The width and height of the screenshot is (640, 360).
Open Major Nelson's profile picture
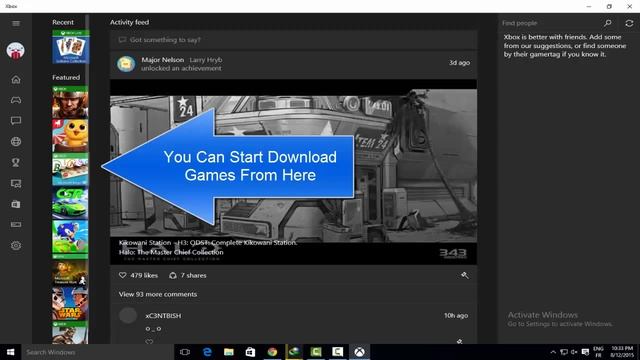click(x=126, y=64)
